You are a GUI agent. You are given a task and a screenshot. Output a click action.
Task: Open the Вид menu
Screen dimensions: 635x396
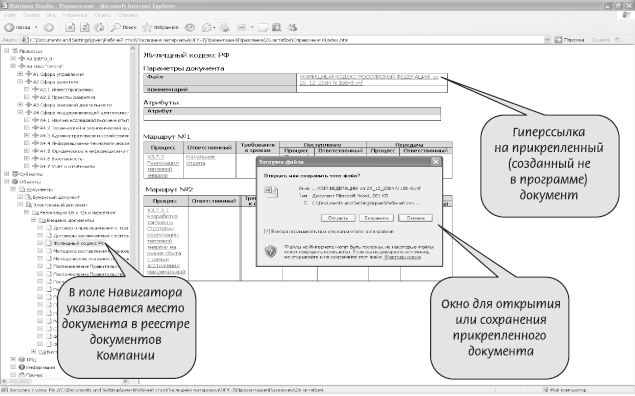click(51, 15)
